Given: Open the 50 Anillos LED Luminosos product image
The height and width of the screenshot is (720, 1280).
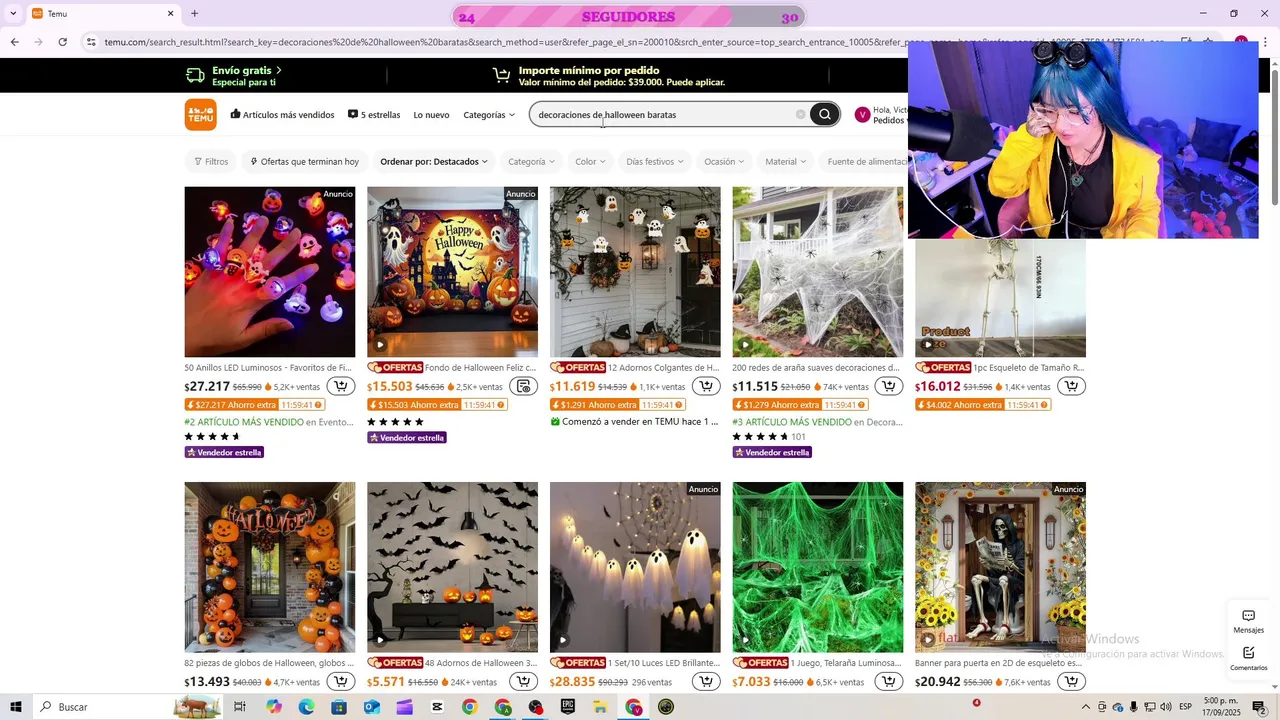Looking at the screenshot, I should [x=270, y=272].
